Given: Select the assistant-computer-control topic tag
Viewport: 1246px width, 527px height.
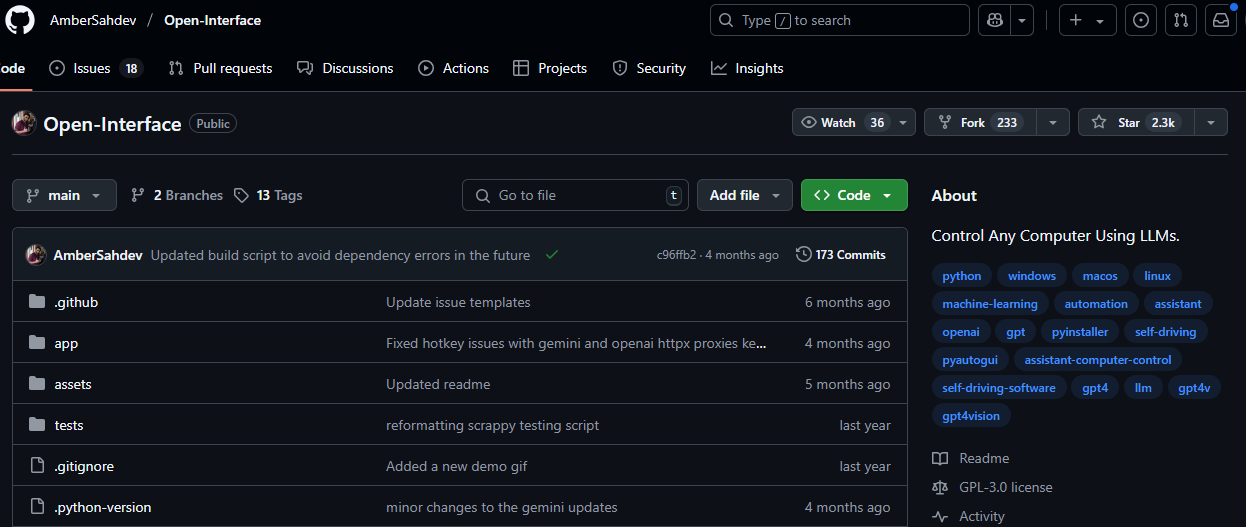Looking at the screenshot, I should click(x=1098, y=360).
